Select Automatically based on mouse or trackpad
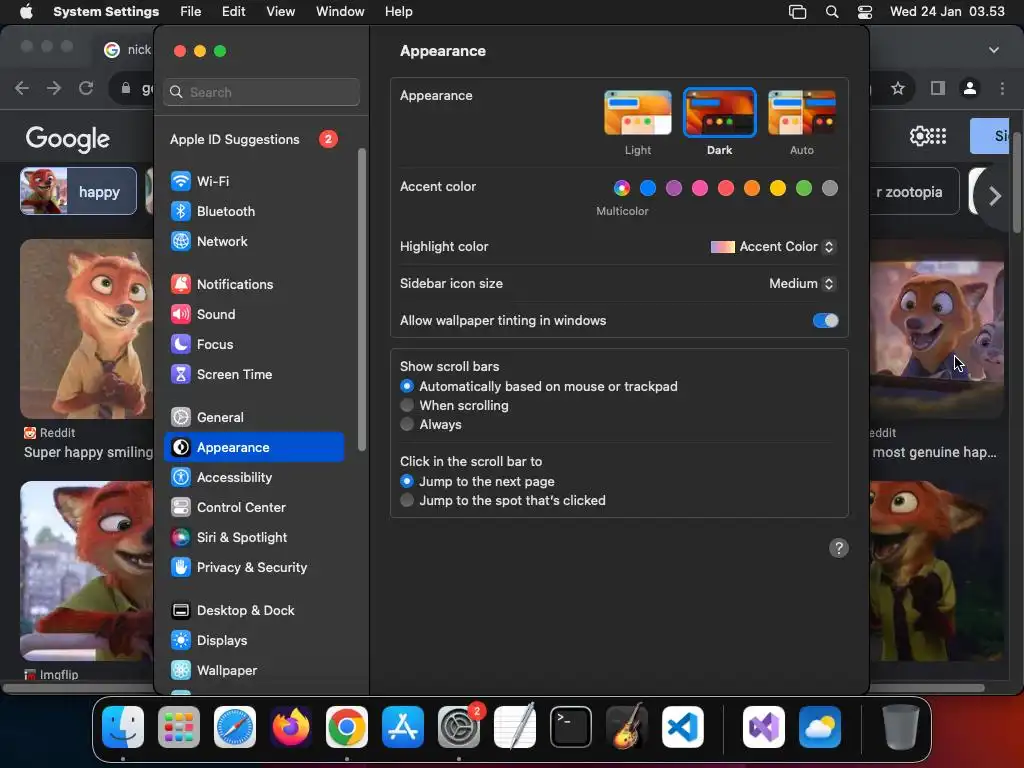1024x768 pixels. [407, 387]
